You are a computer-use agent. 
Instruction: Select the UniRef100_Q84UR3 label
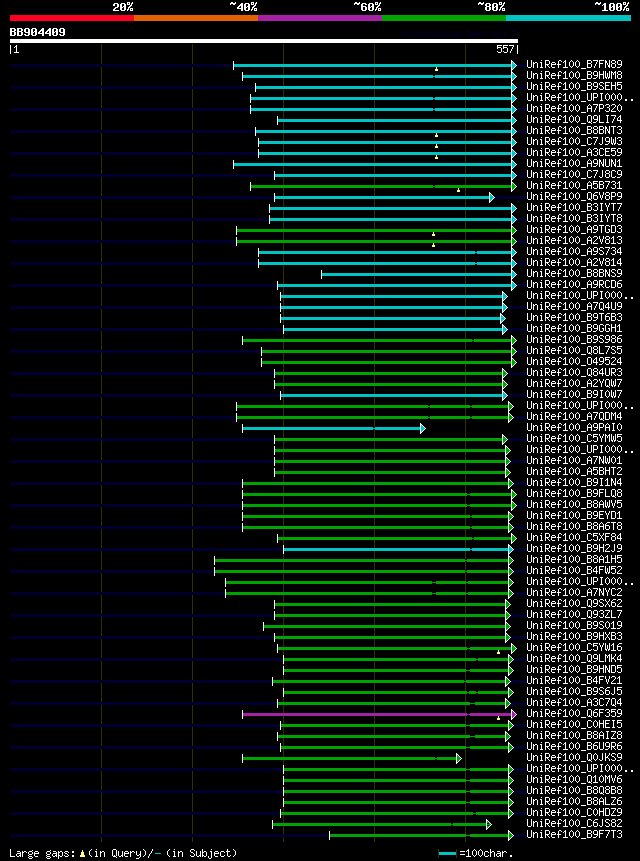tap(574, 372)
